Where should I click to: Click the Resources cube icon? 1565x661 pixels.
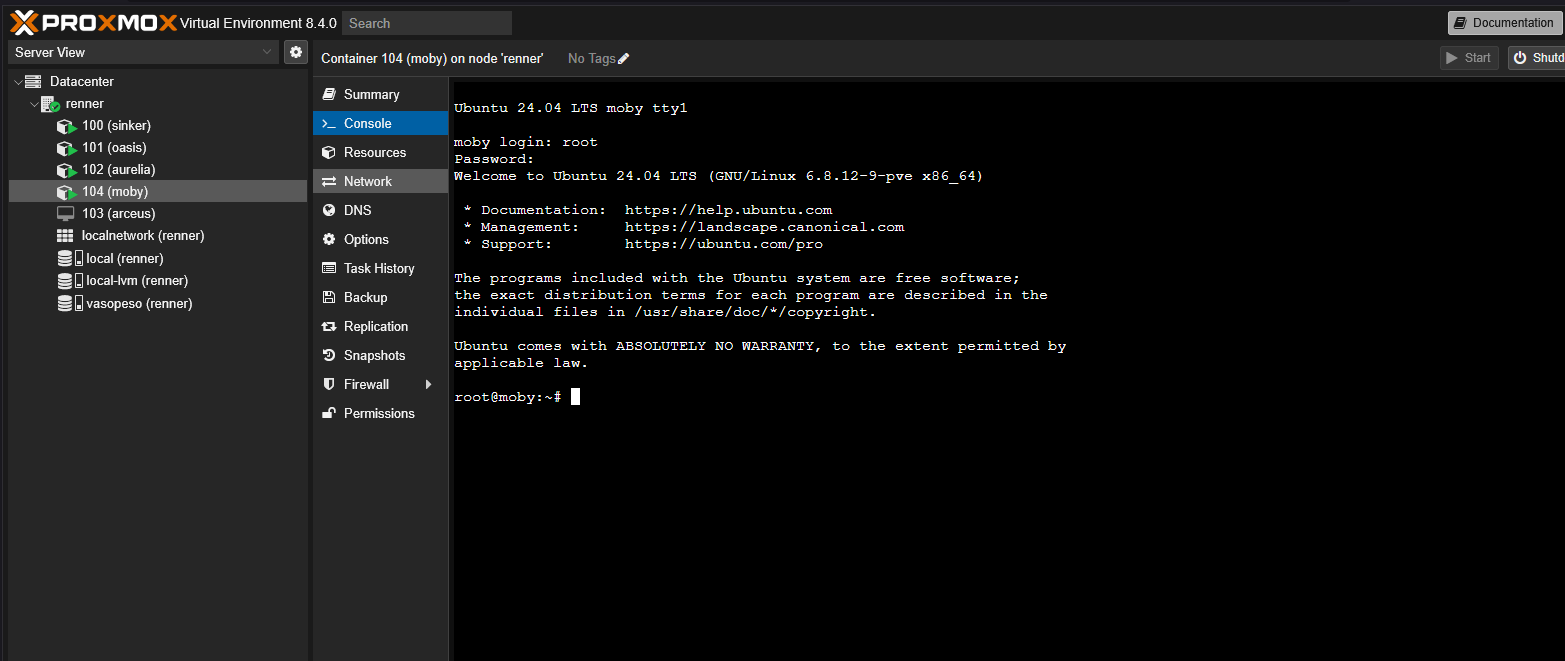pos(328,152)
